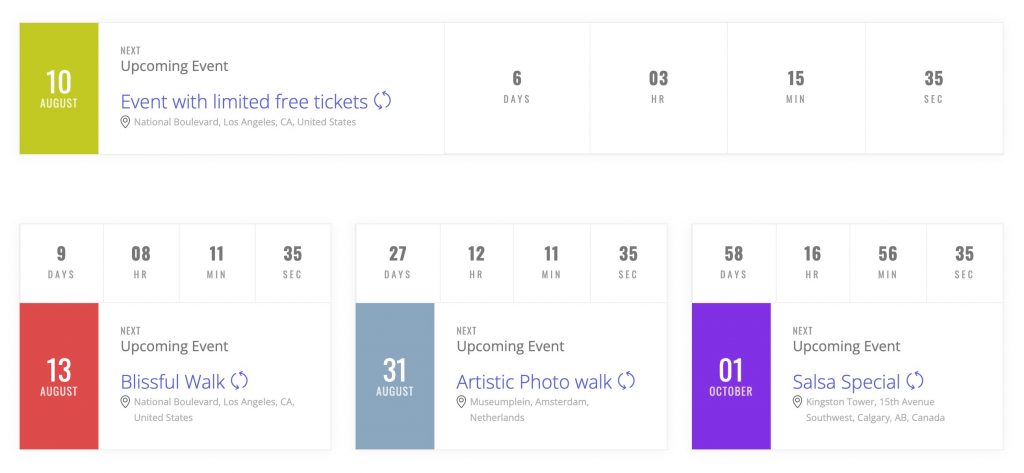Click the 35 SEC cell above Blissful Walk

tap(293, 263)
